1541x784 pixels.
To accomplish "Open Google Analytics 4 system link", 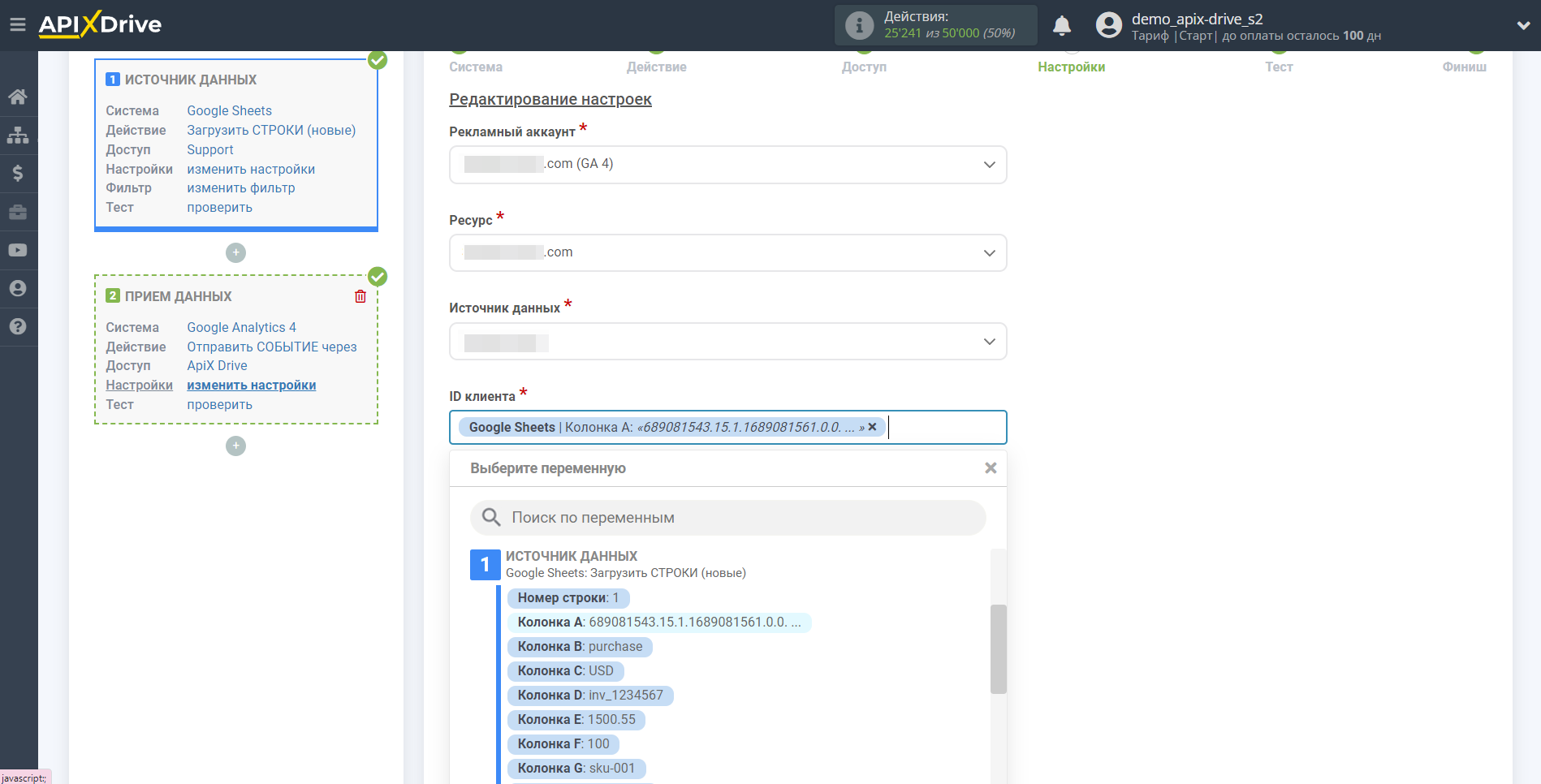I will [x=242, y=327].
